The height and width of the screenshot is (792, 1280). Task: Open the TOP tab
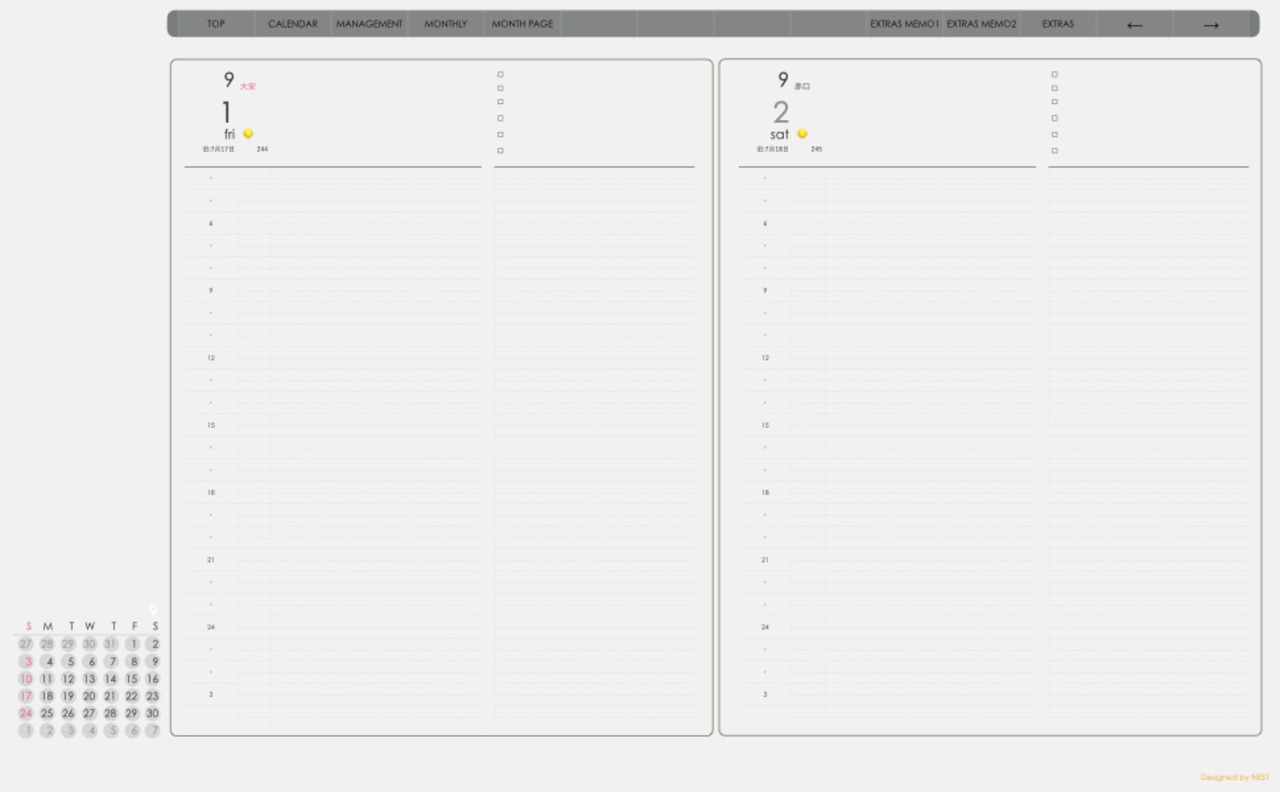216,24
